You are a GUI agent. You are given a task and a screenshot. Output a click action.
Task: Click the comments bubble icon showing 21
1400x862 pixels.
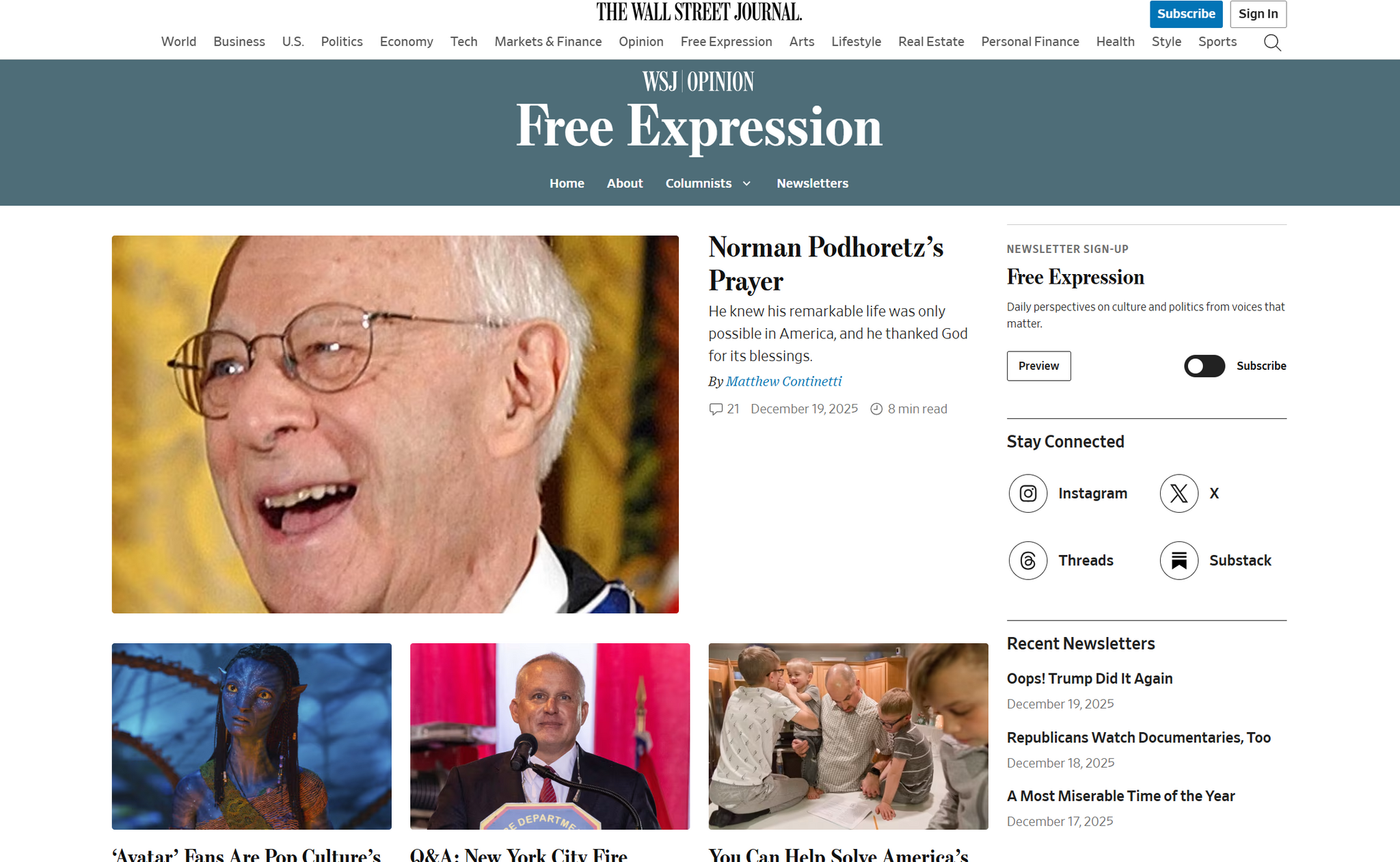point(716,409)
